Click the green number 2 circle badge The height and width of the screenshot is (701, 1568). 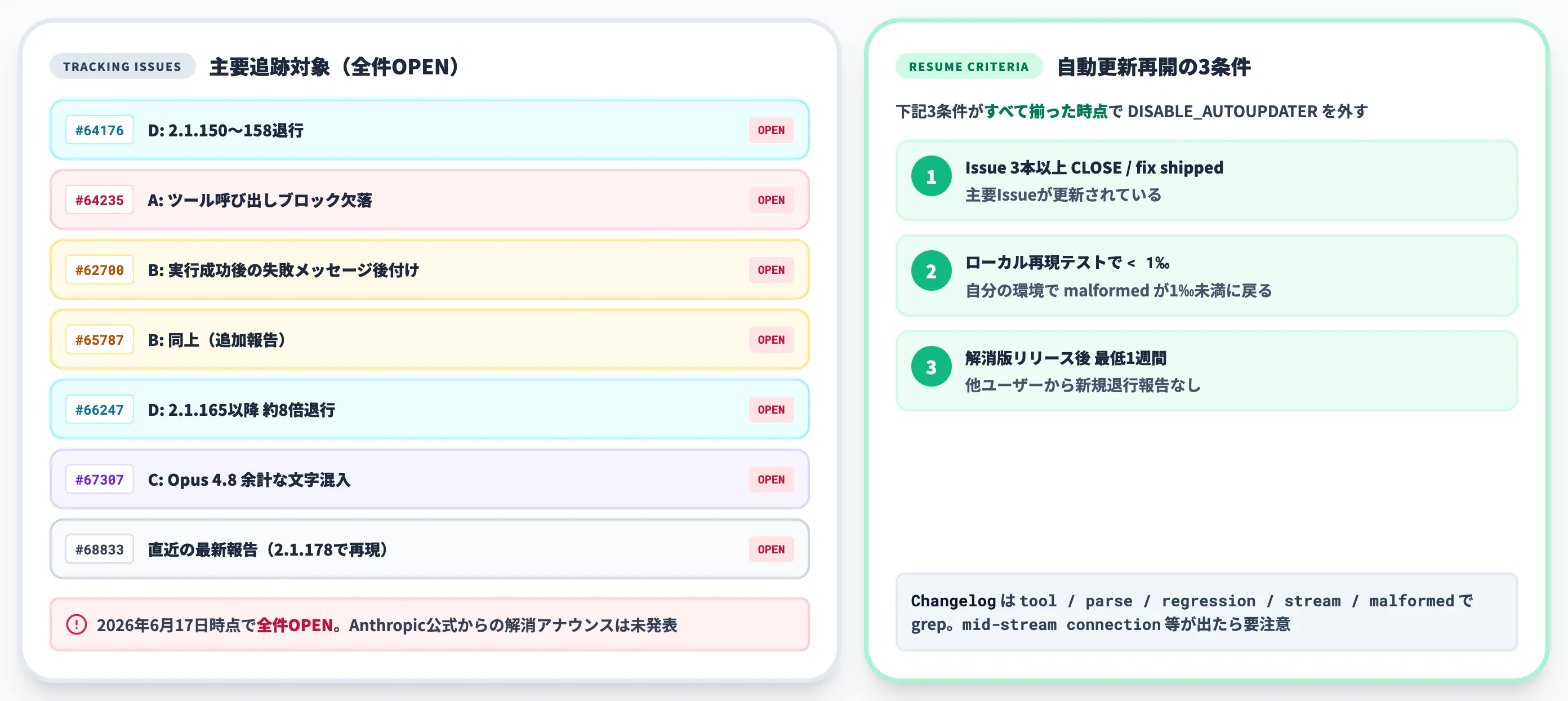[x=930, y=271]
